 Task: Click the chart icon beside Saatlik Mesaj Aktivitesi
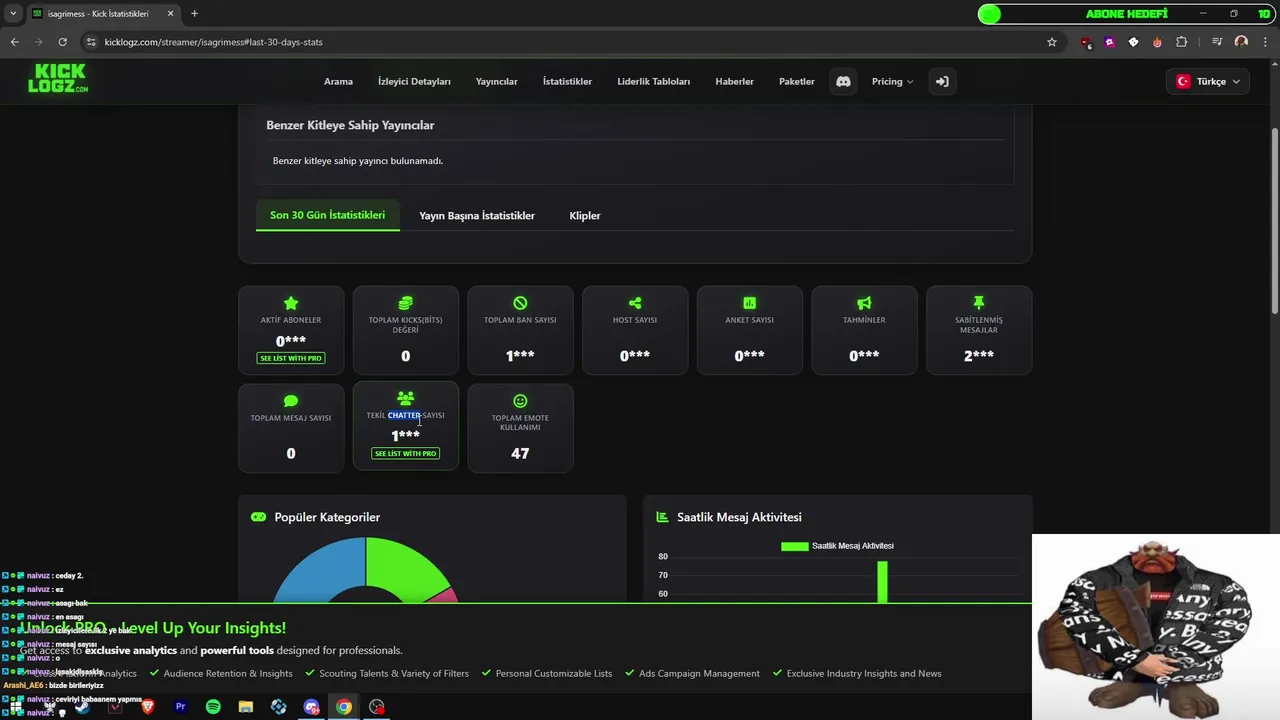[x=662, y=517]
